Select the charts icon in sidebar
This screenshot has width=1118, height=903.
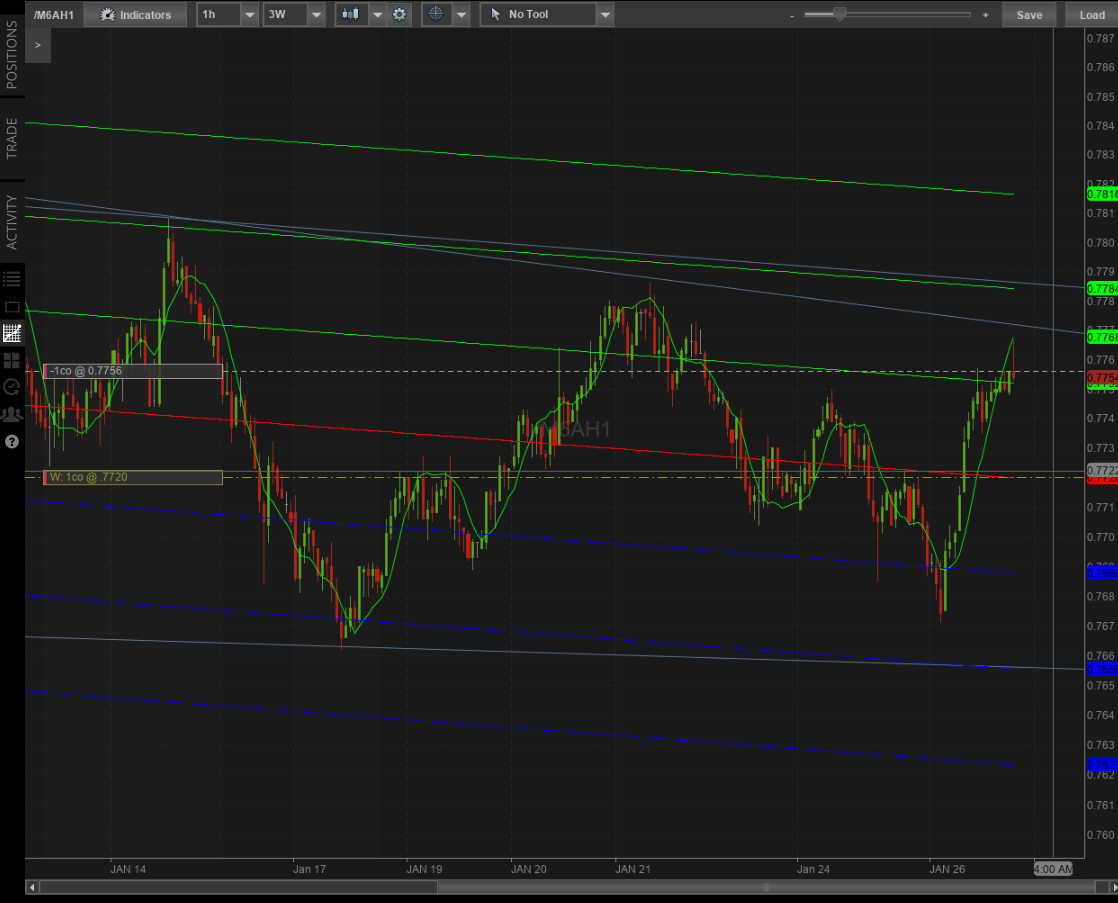point(12,333)
